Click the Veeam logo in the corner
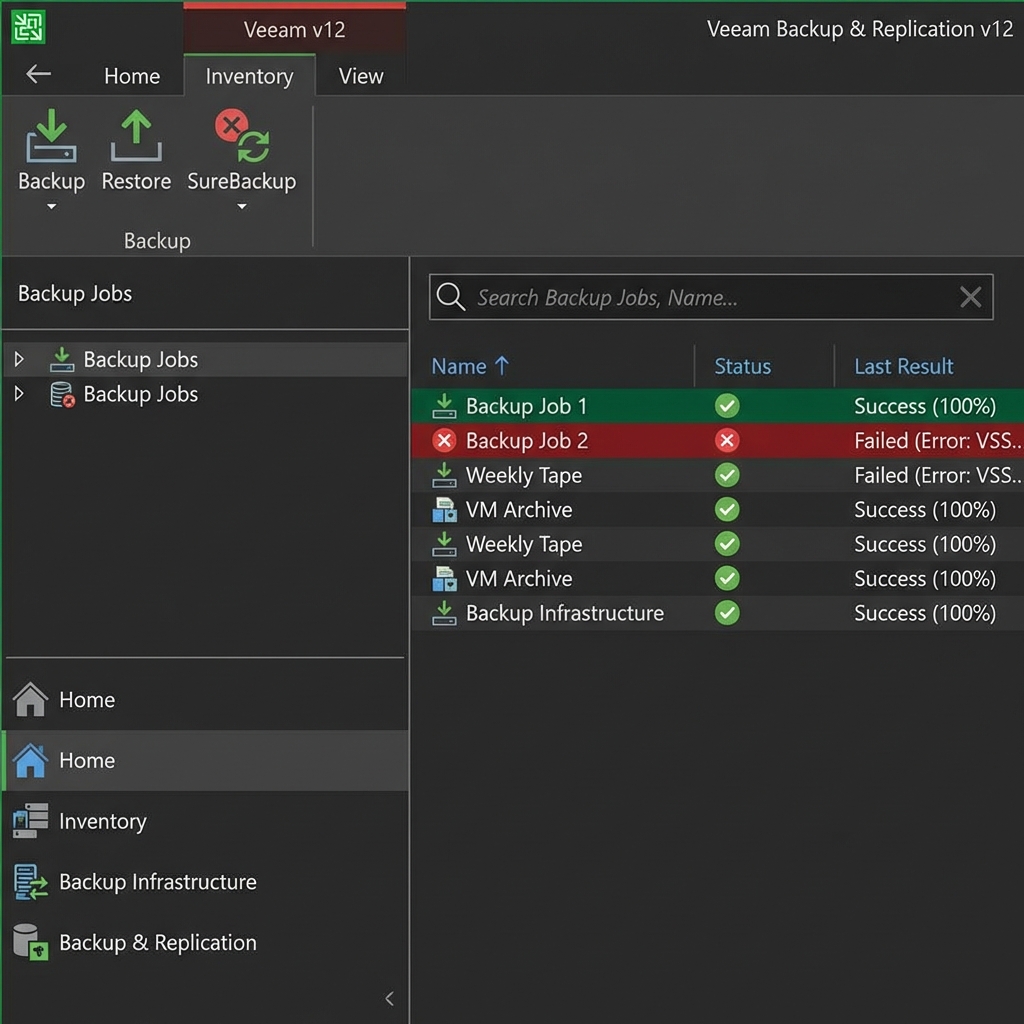The image size is (1024, 1024). (x=29, y=27)
